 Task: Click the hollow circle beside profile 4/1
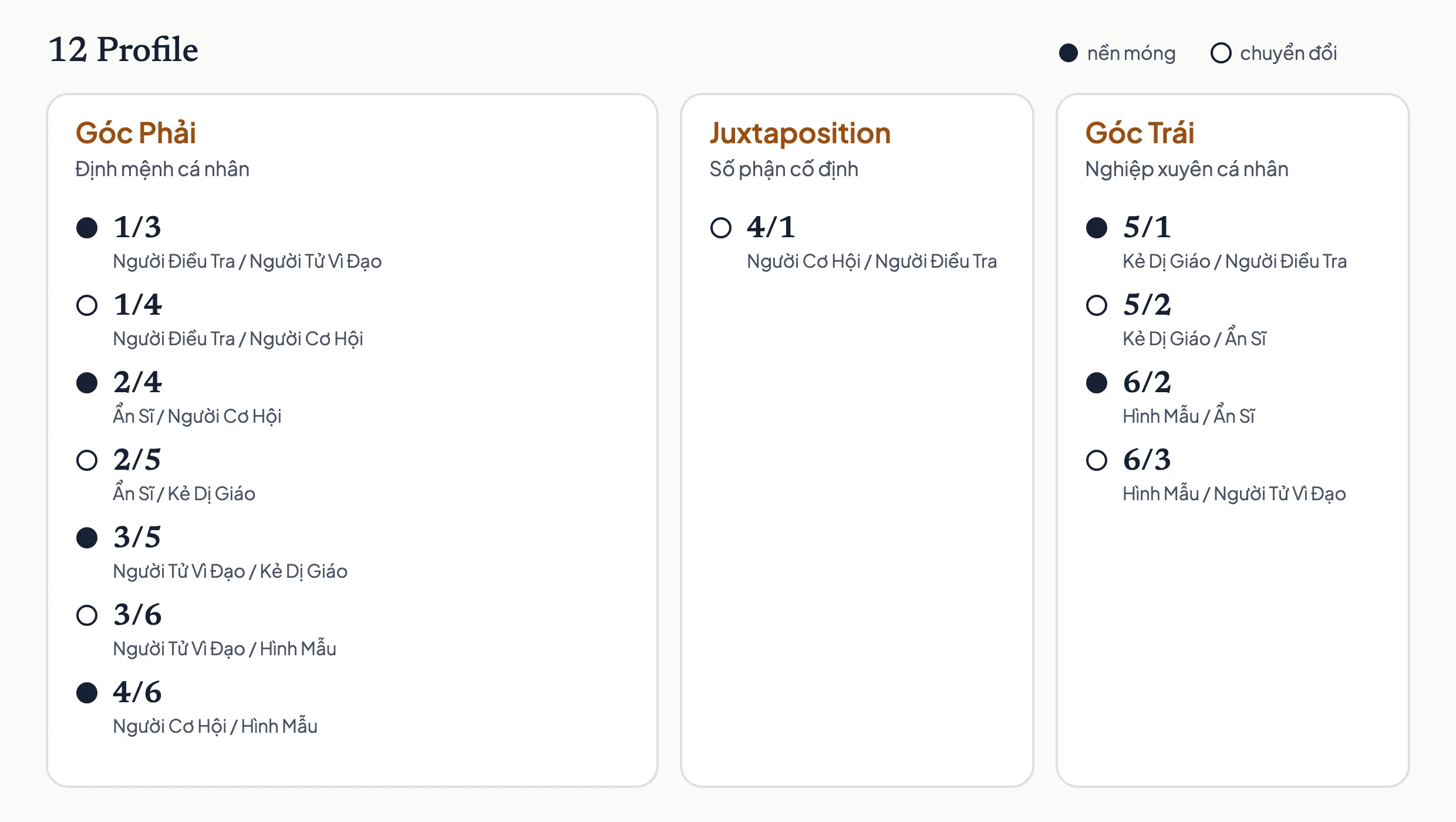tap(721, 228)
